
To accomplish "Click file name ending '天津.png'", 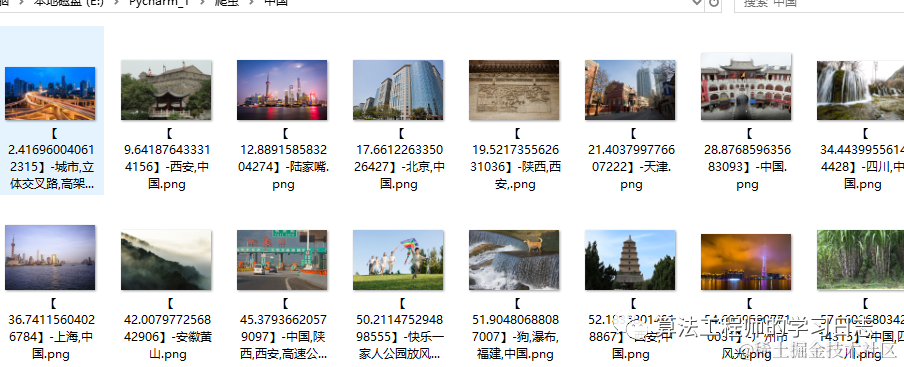I will (x=631, y=159).
